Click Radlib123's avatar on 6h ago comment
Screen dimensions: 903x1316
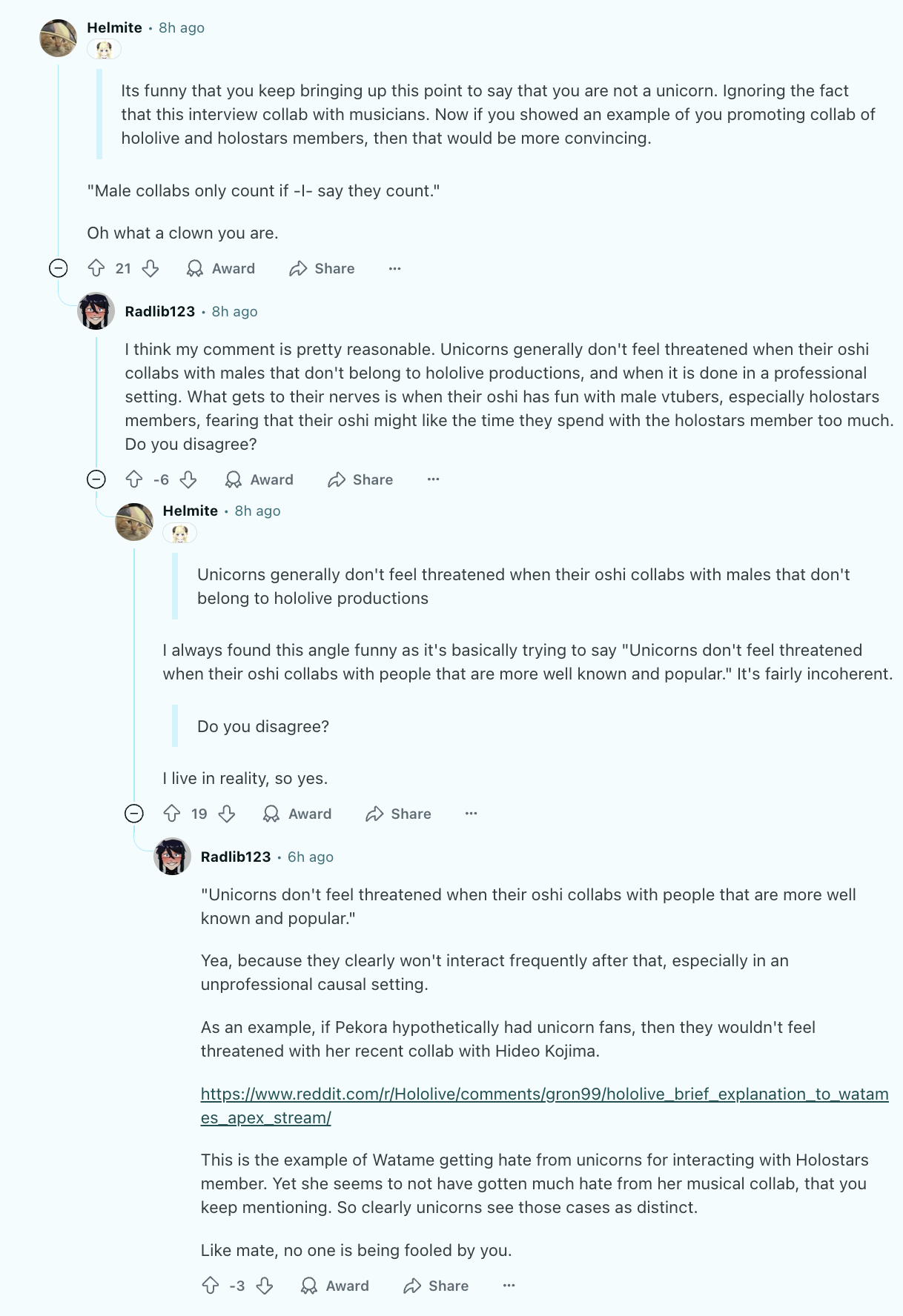pos(172,857)
